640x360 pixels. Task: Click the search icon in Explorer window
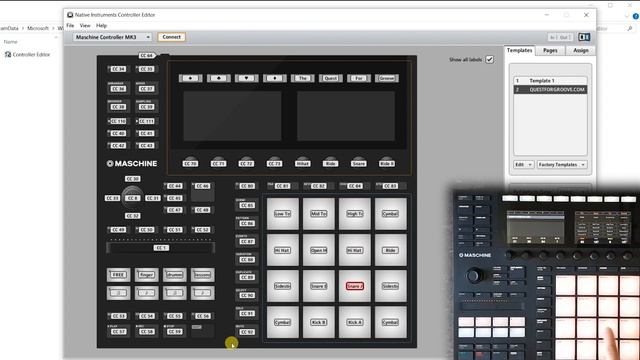[630, 29]
